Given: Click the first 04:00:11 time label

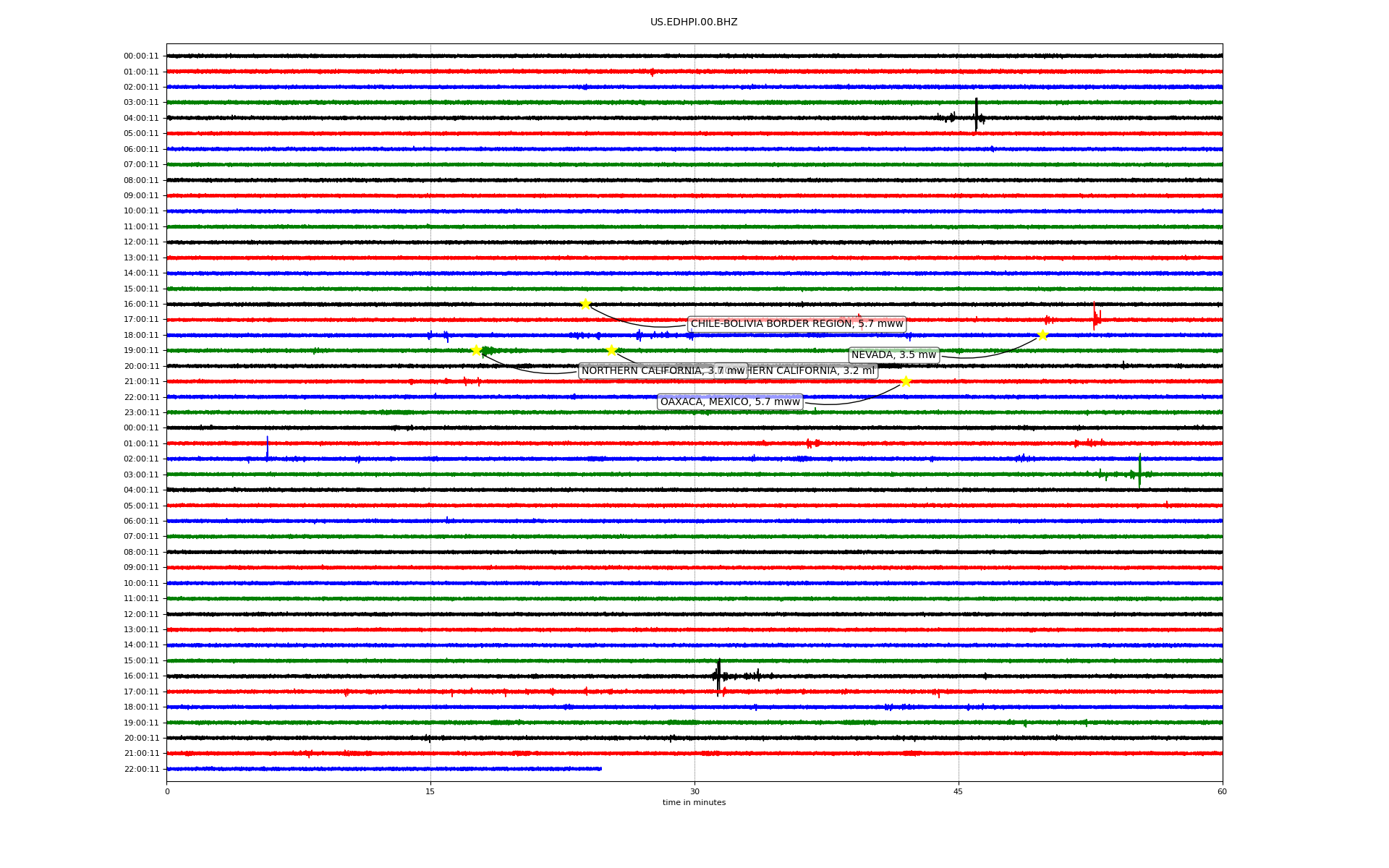Looking at the screenshot, I should click(141, 118).
